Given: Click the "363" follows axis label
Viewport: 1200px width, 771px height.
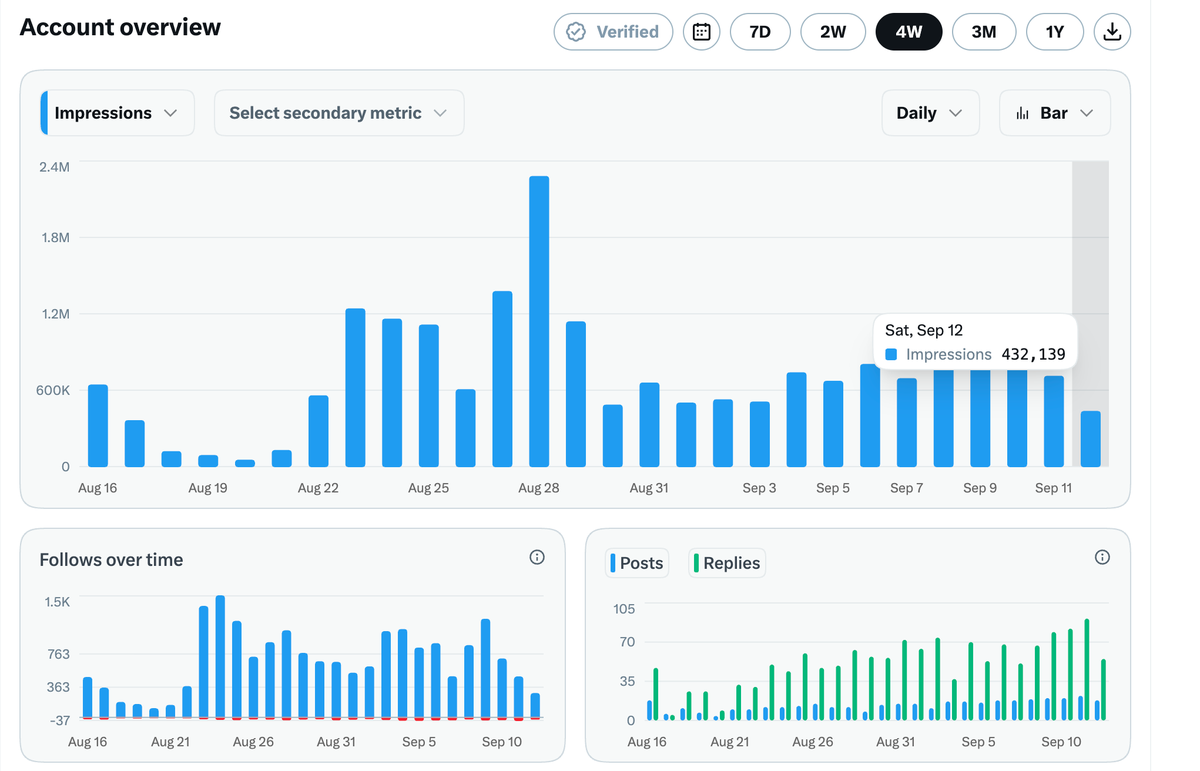Looking at the screenshot, I should point(59,687).
